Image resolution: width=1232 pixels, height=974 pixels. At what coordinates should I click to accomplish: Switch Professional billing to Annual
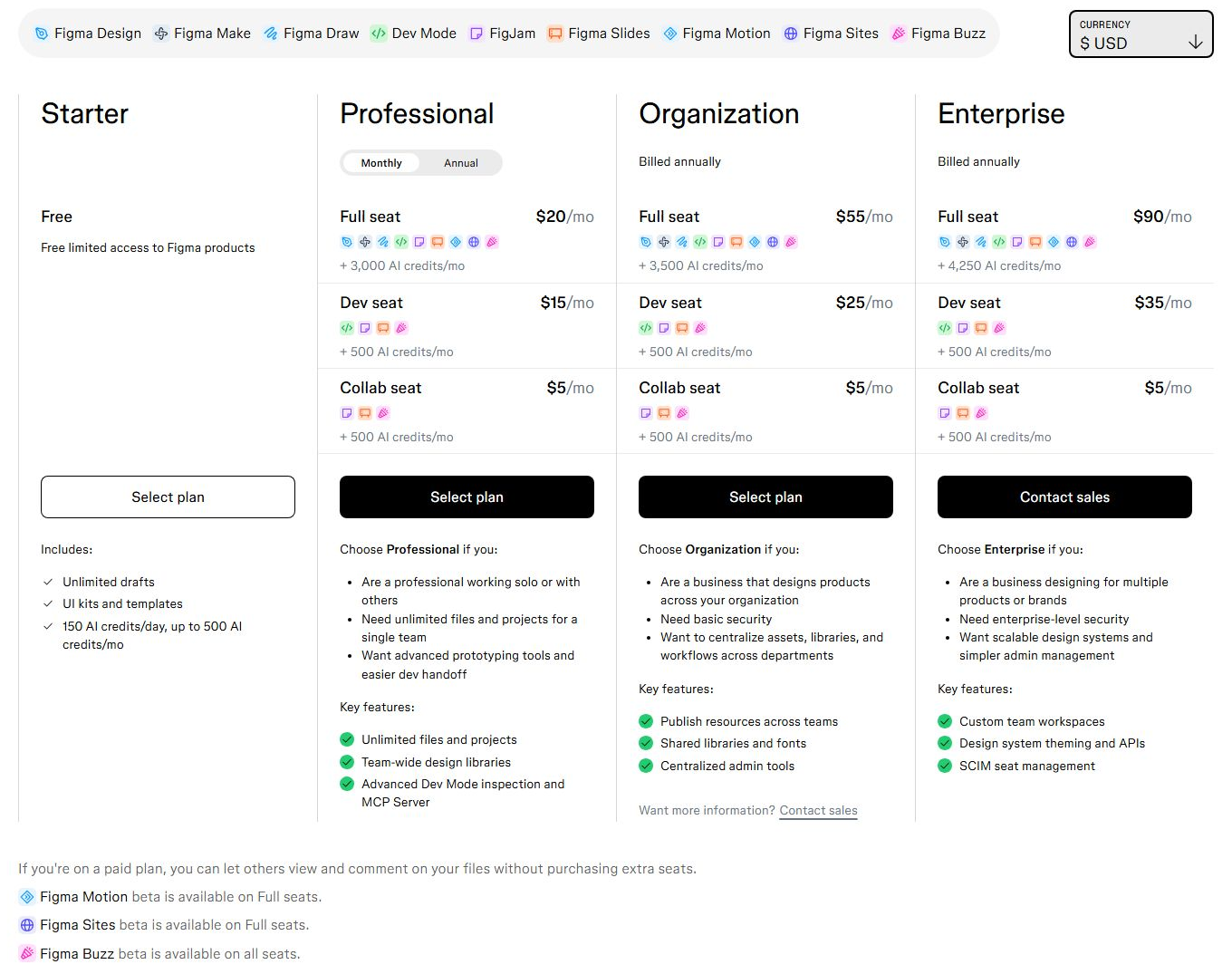point(461,163)
